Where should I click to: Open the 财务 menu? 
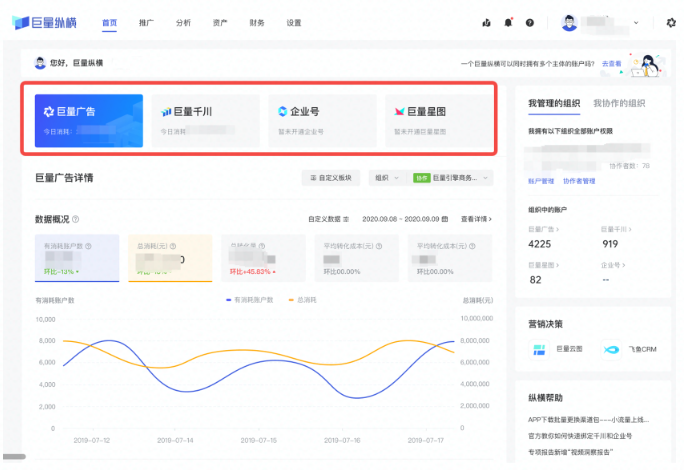[x=257, y=23]
